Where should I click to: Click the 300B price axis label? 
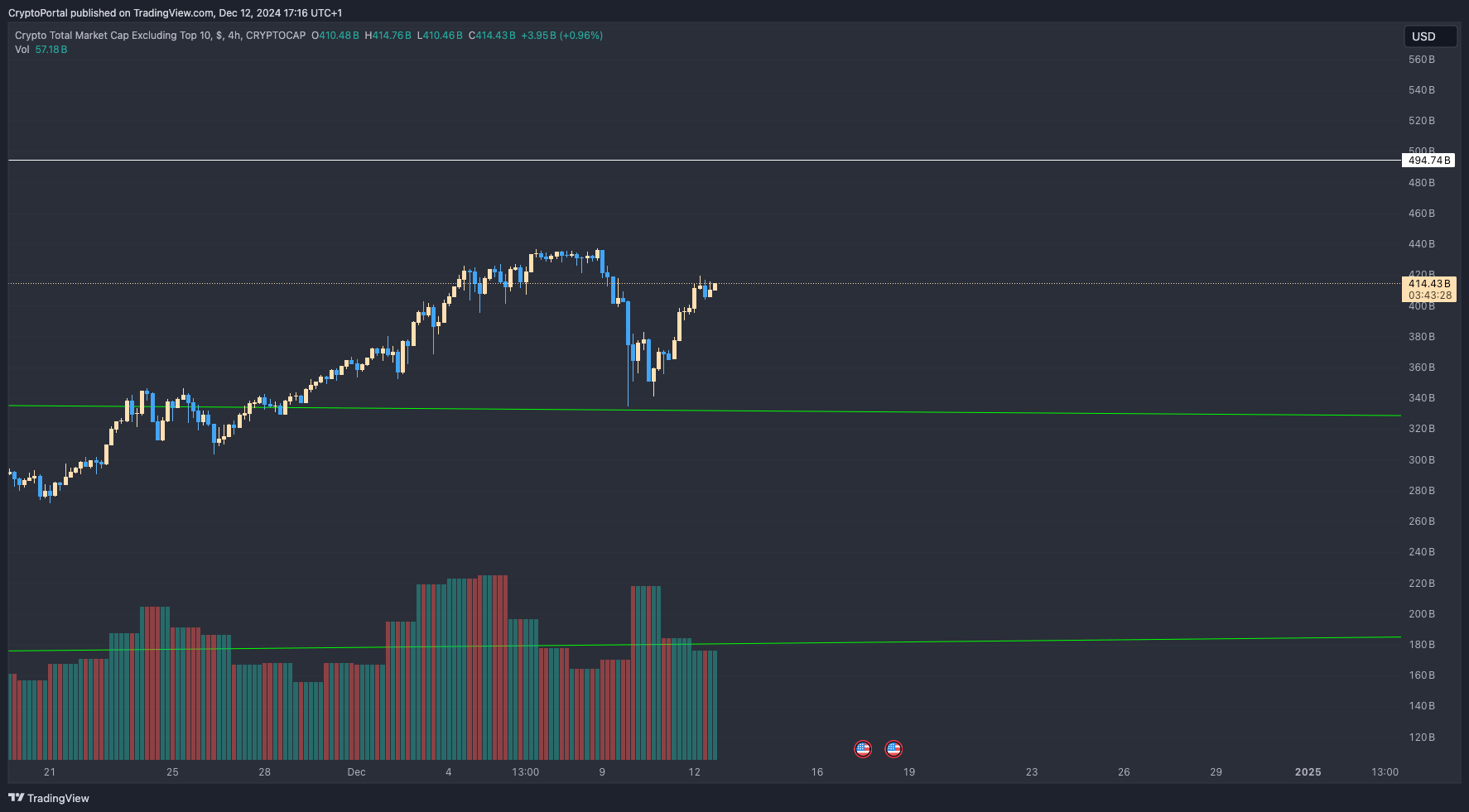pyautogui.click(x=1422, y=460)
